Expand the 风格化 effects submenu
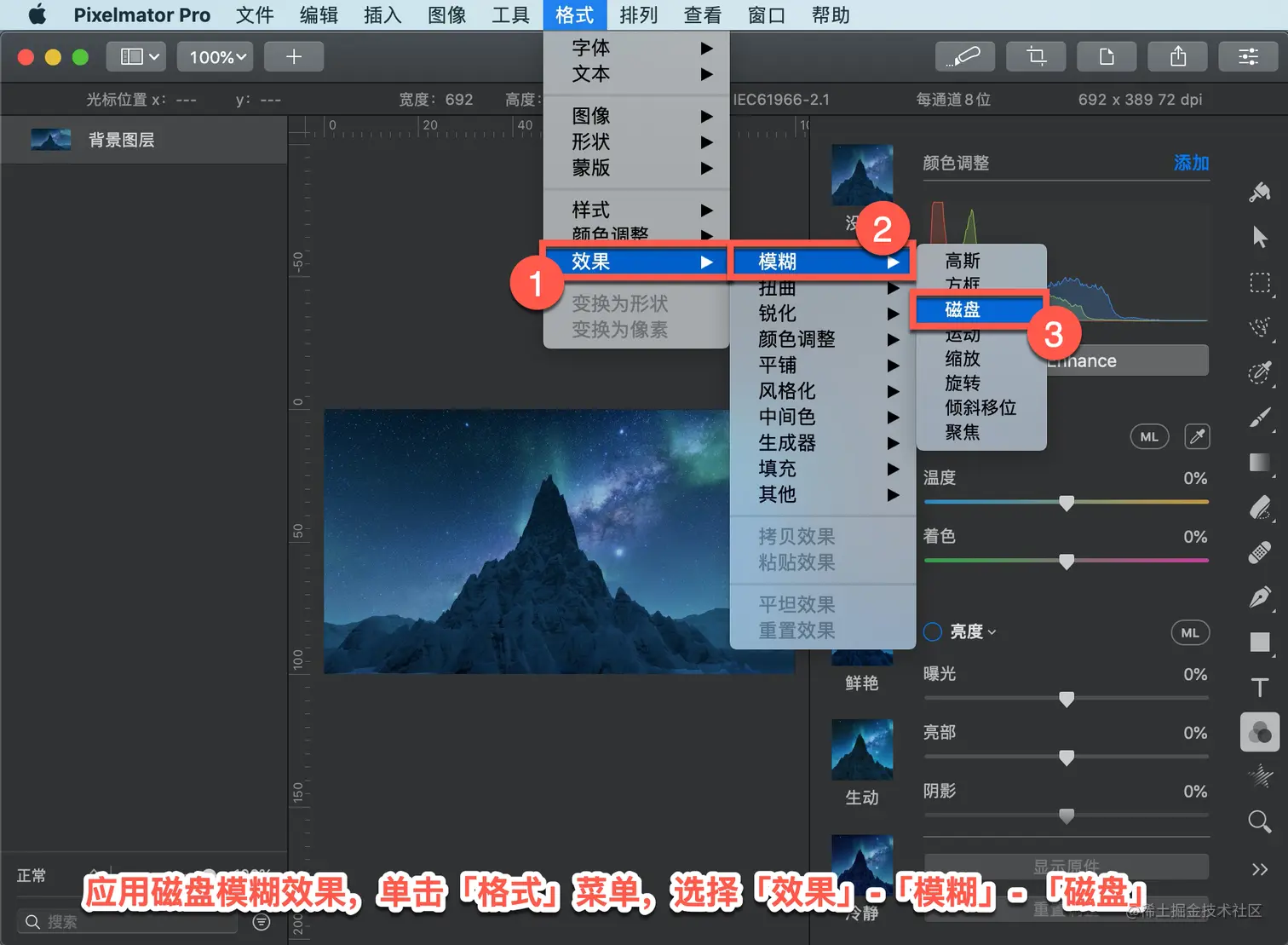 point(823,391)
